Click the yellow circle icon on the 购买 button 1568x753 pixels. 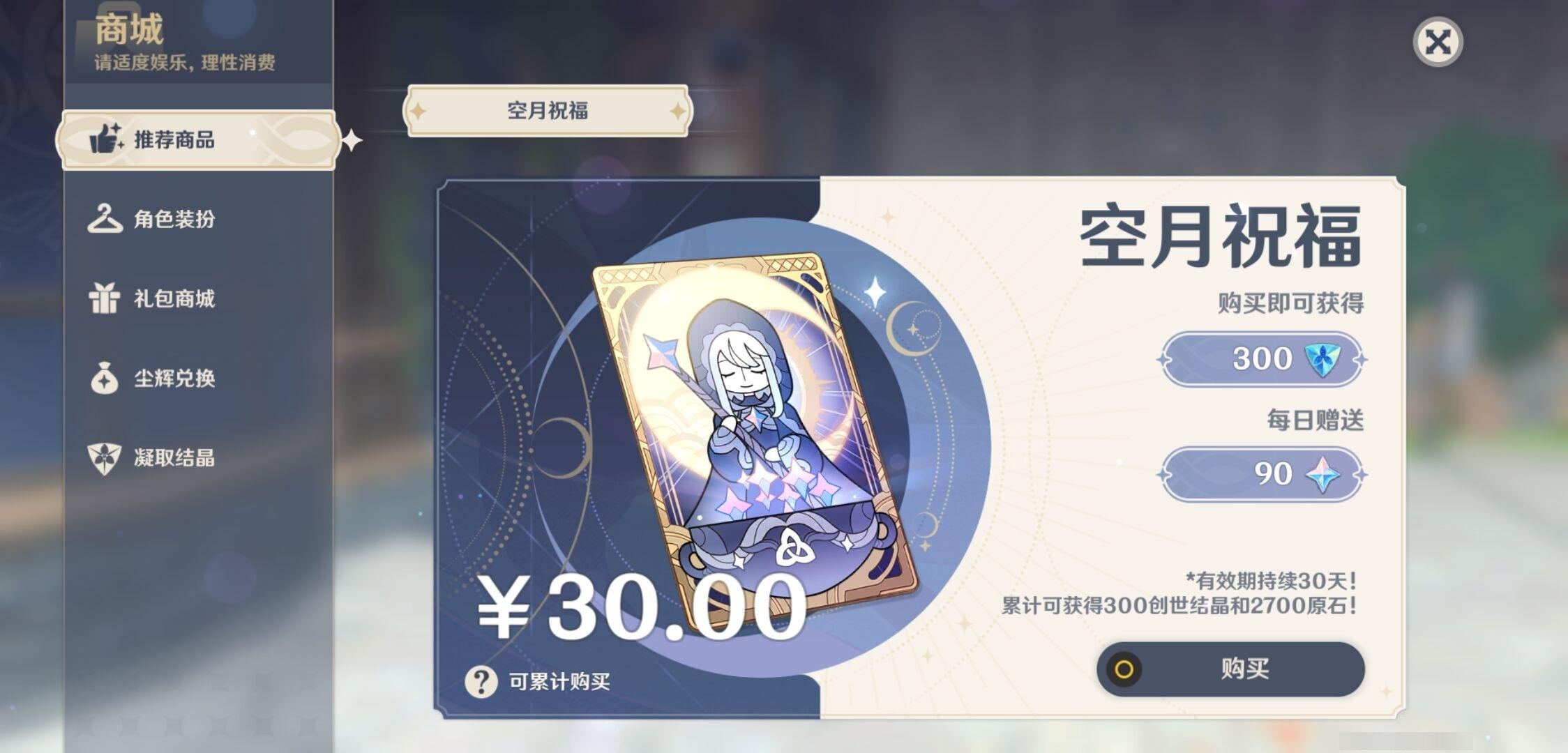coord(1124,669)
